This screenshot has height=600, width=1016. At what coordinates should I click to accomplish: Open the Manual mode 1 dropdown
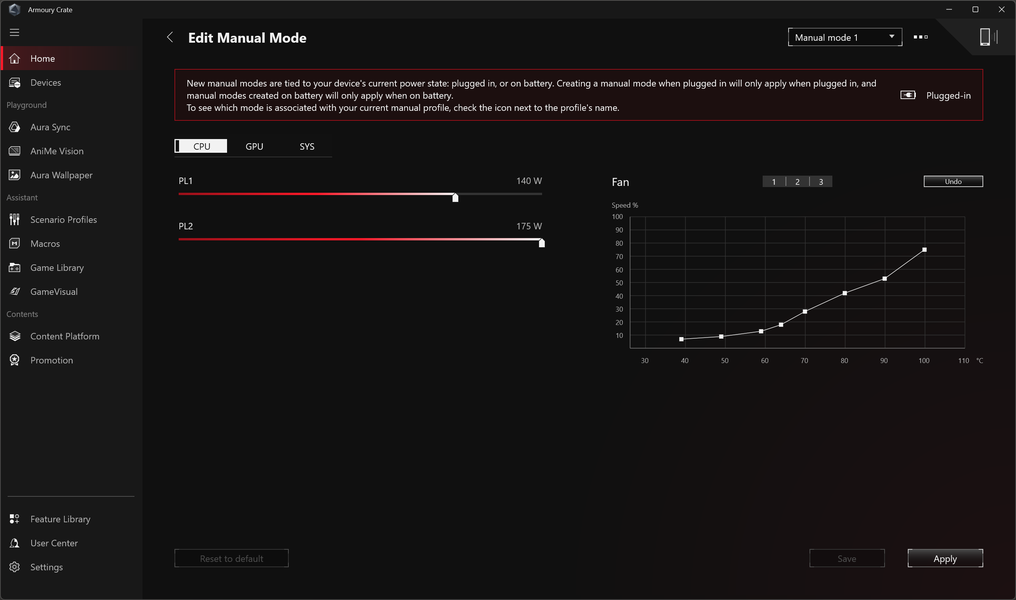(x=844, y=37)
